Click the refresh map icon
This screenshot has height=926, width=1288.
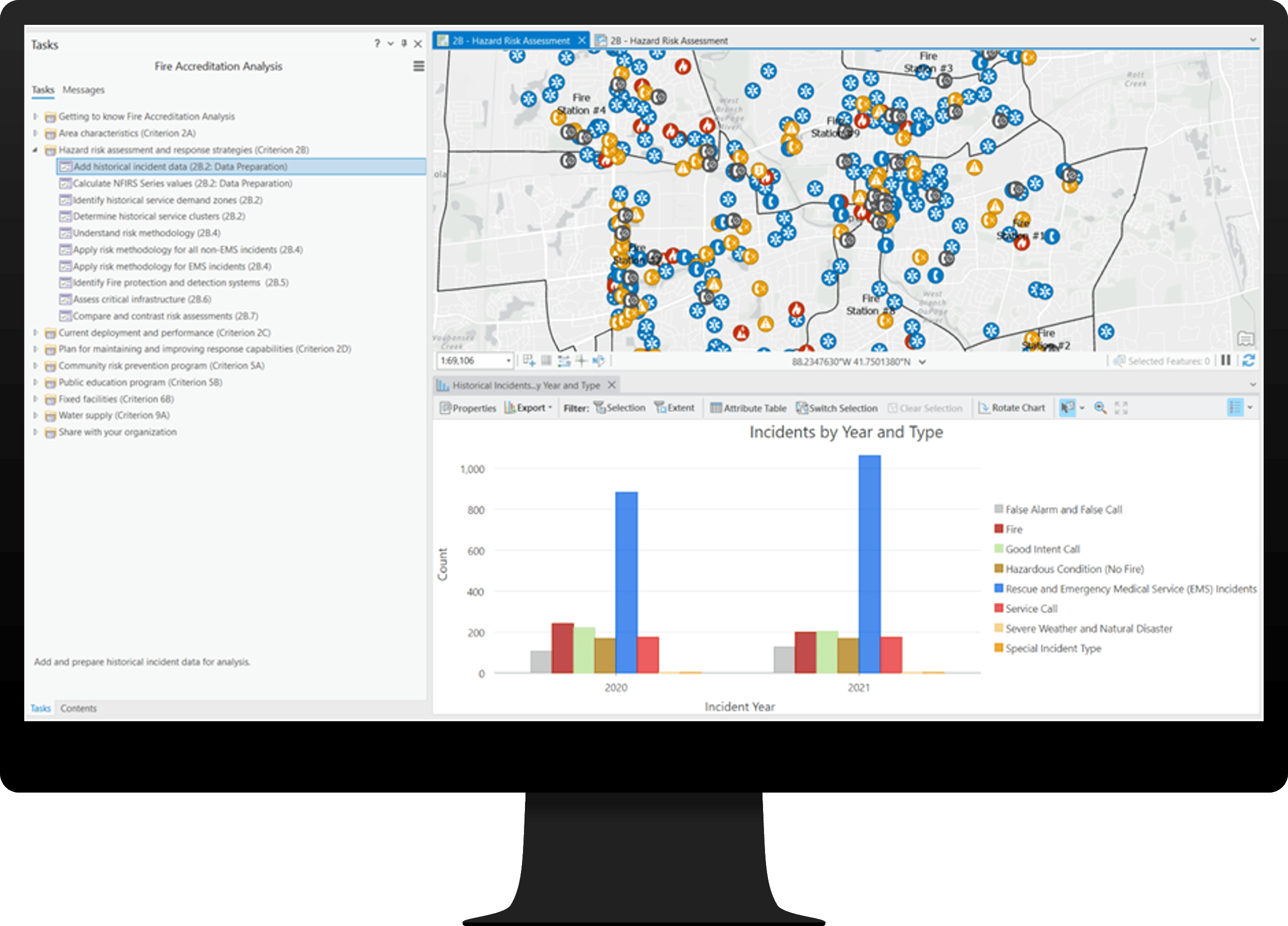pos(1248,360)
